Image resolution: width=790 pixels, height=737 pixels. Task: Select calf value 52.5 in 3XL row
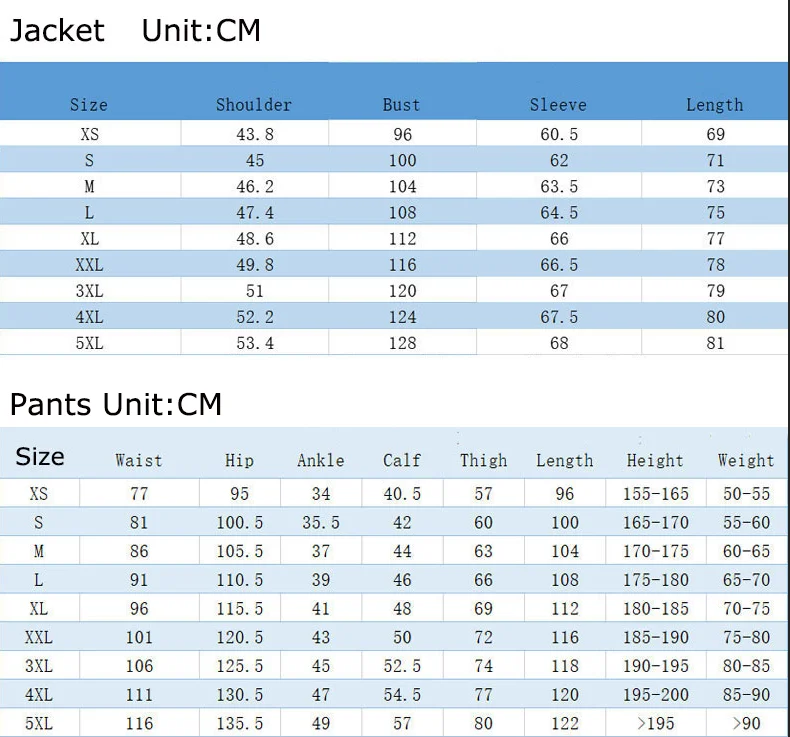[402, 666]
